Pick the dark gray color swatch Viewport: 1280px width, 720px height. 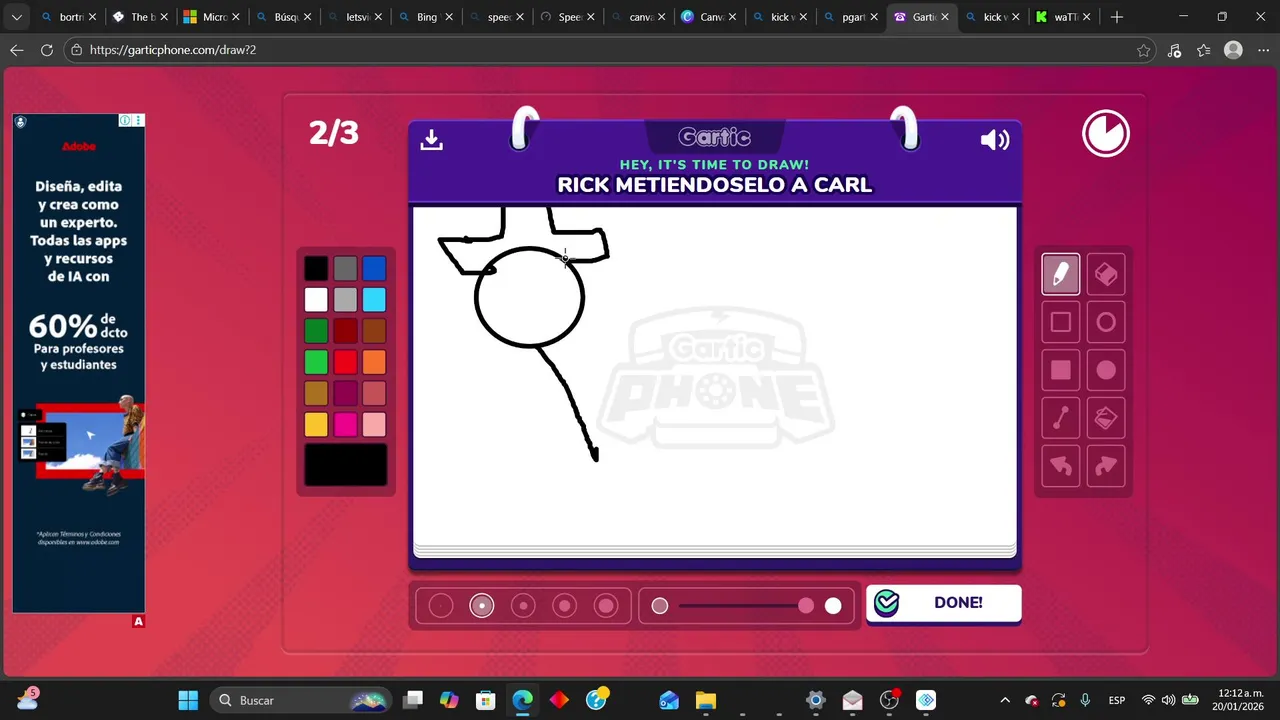(x=345, y=268)
